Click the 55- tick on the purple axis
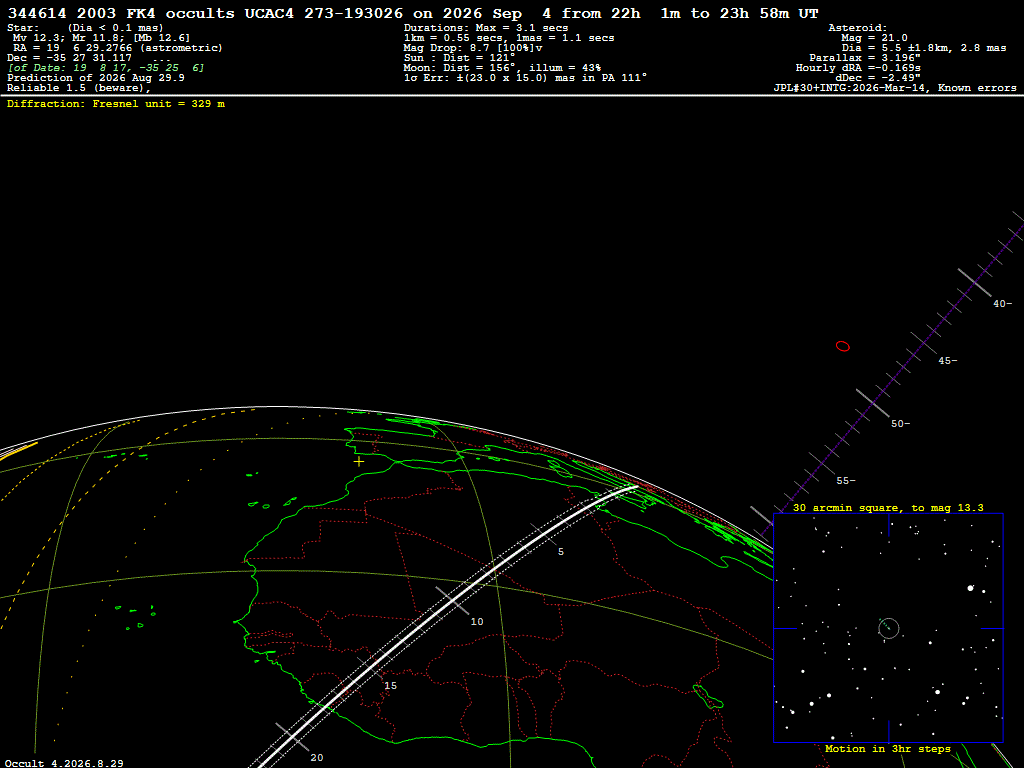 coord(846,481)
